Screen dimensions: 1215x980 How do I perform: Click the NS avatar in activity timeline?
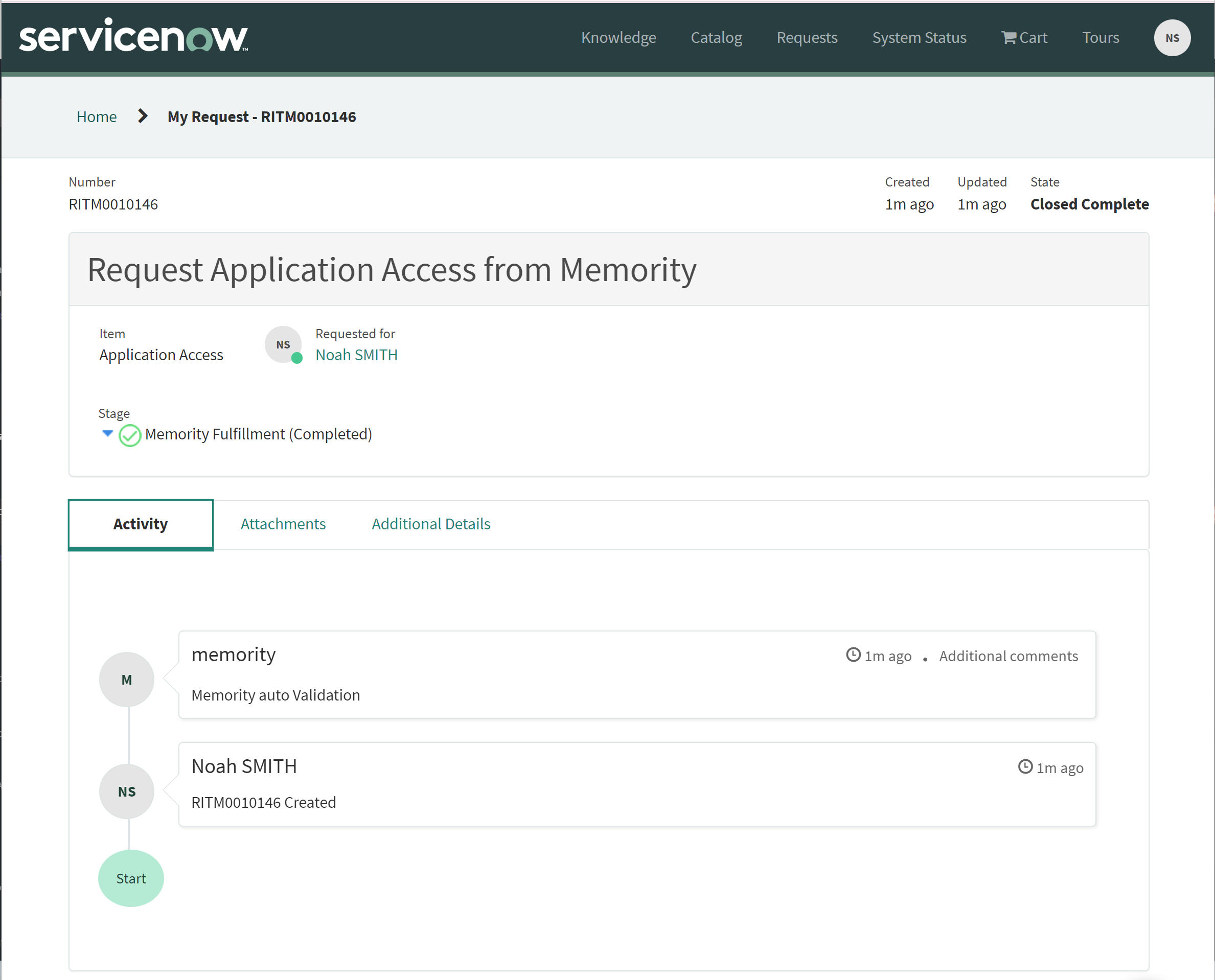click(x=126, y=791)
